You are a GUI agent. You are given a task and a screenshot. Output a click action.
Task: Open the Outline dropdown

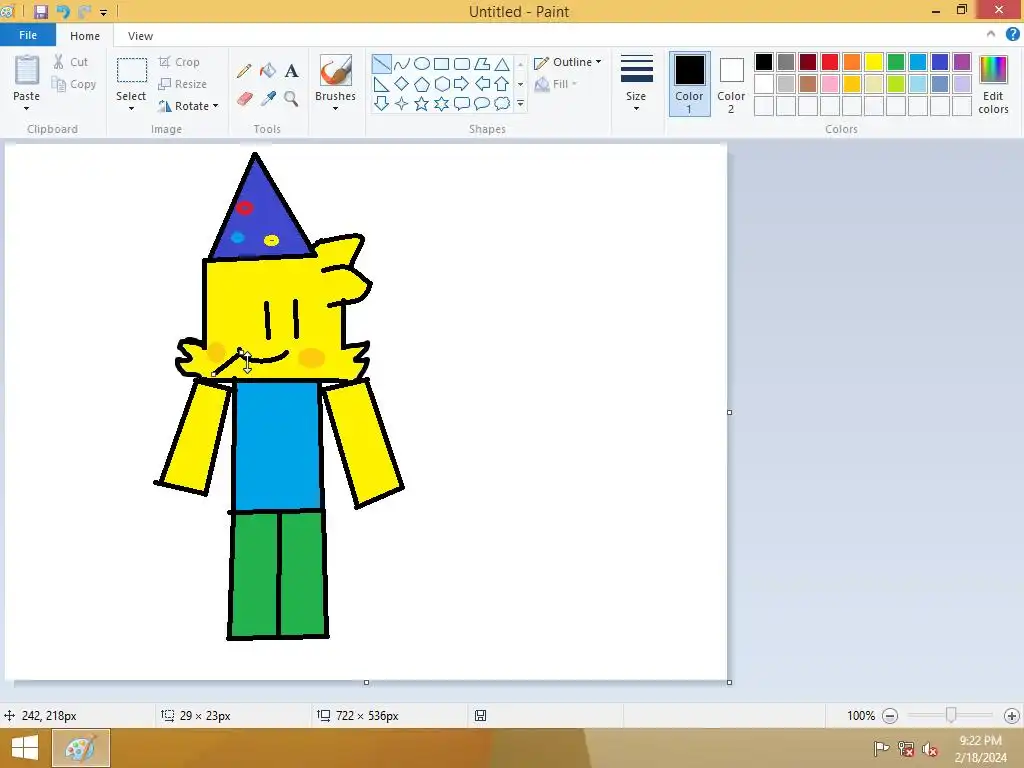tap(568, 62)
